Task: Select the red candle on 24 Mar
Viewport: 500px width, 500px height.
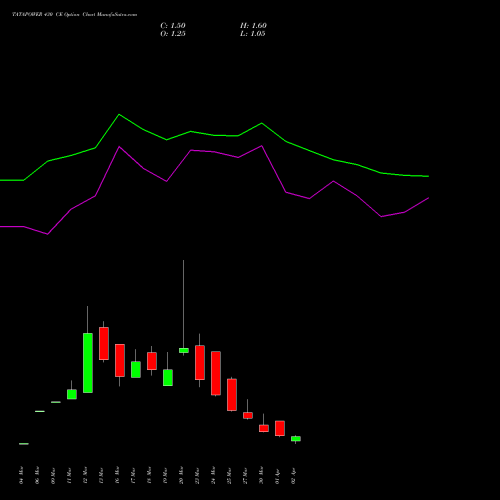Action: coord(216,373)
